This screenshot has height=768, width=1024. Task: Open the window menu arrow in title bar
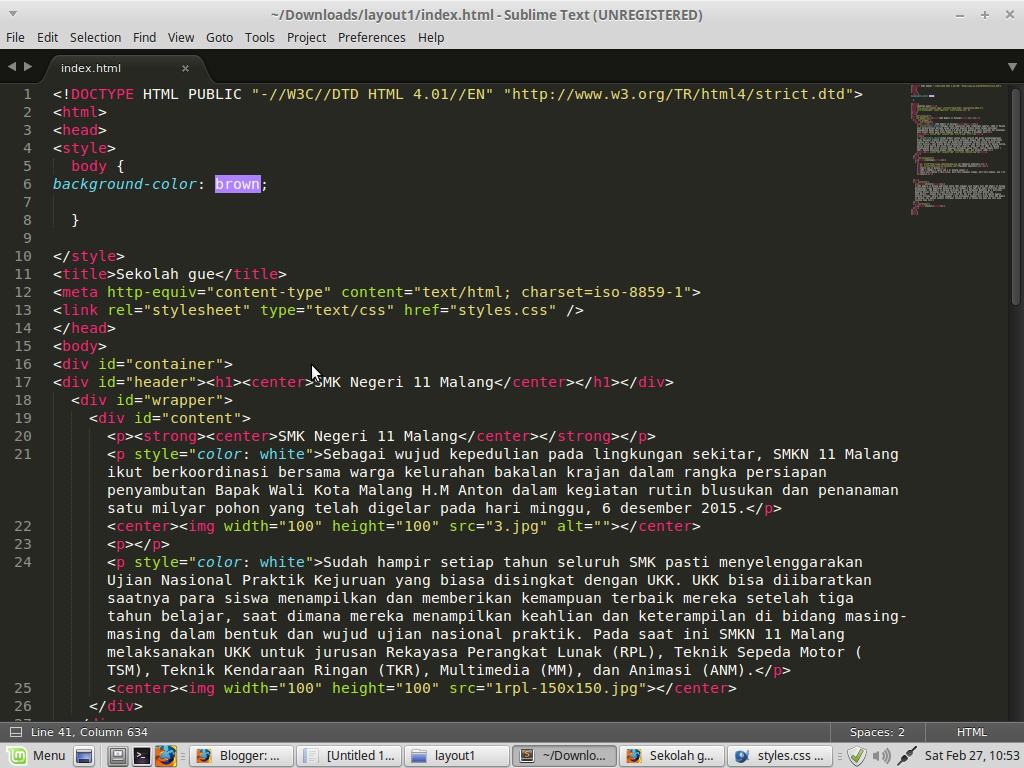click(12, 14)
